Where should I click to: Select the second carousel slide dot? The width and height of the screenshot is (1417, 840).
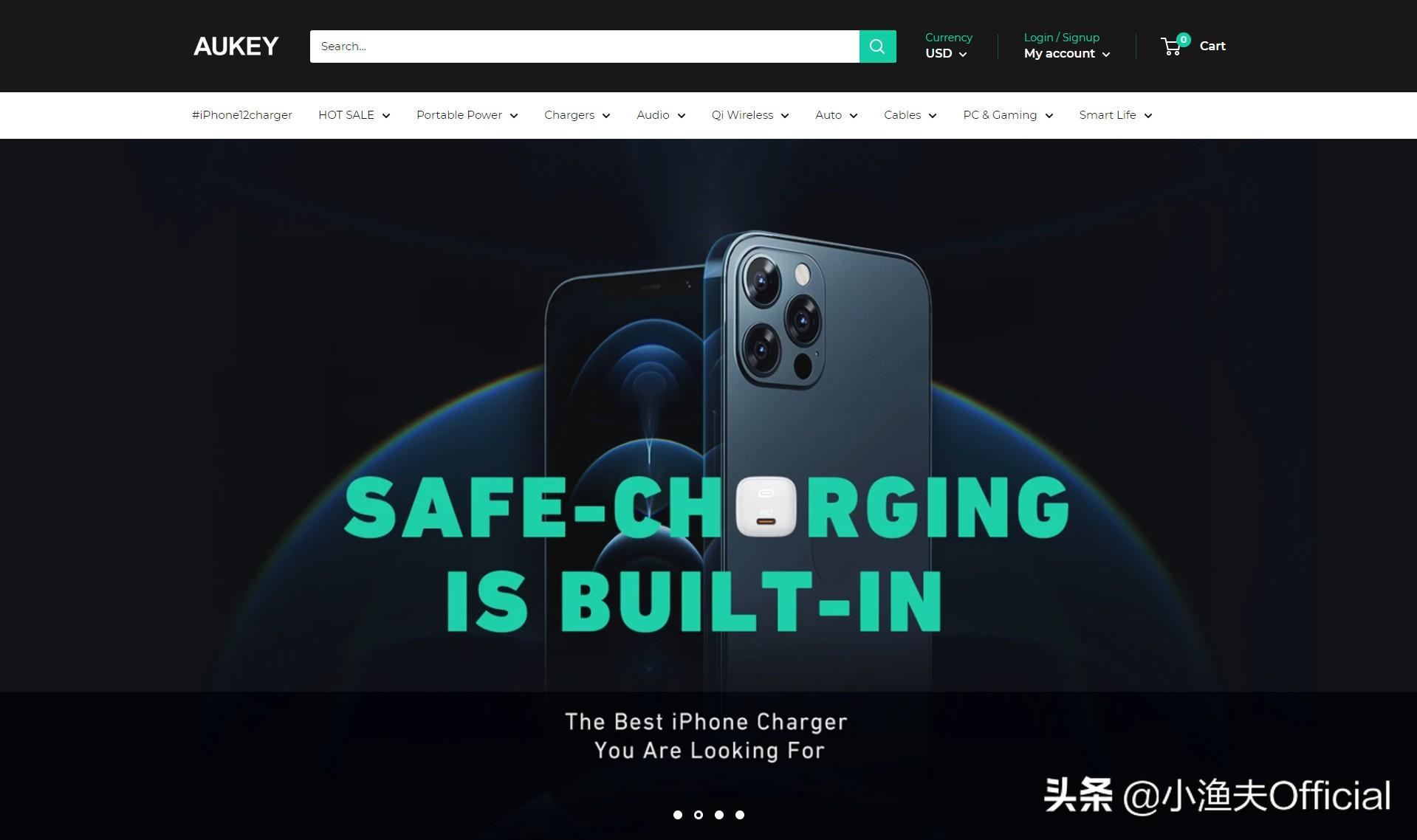tap(699, 815)
